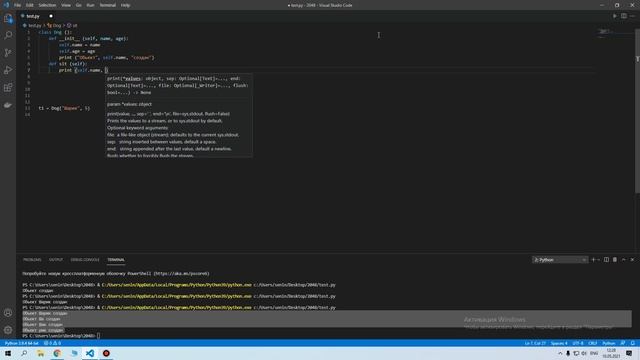Image resolution: width=640 pixels, height=360 pixels.
Task: Click the PowerShell aka.ms link in terminal
Action: [182, 273]
